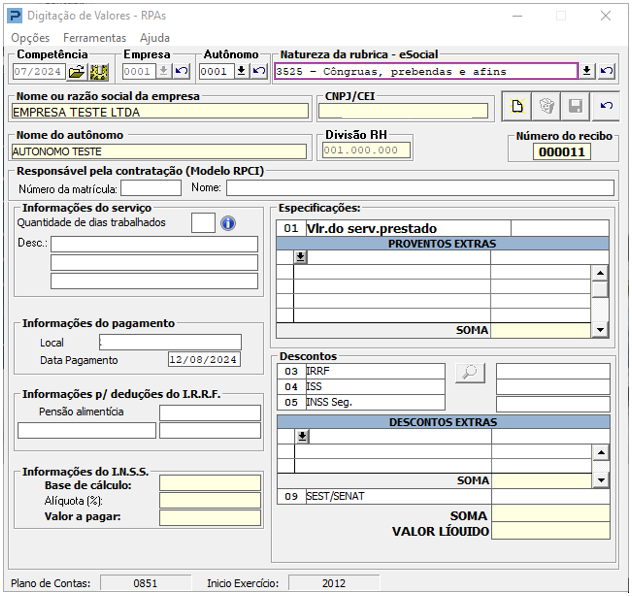Click the Empresa code field 0001

pyautogui.click(x=139, y=72)
